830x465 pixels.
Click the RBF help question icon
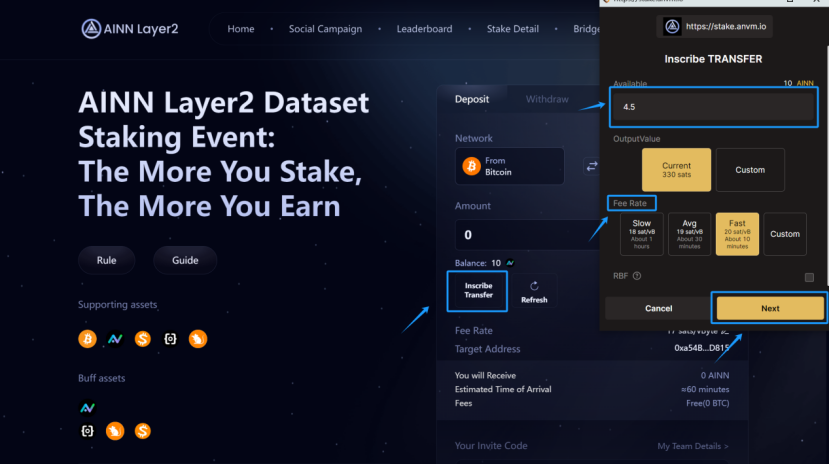[637, 276]
